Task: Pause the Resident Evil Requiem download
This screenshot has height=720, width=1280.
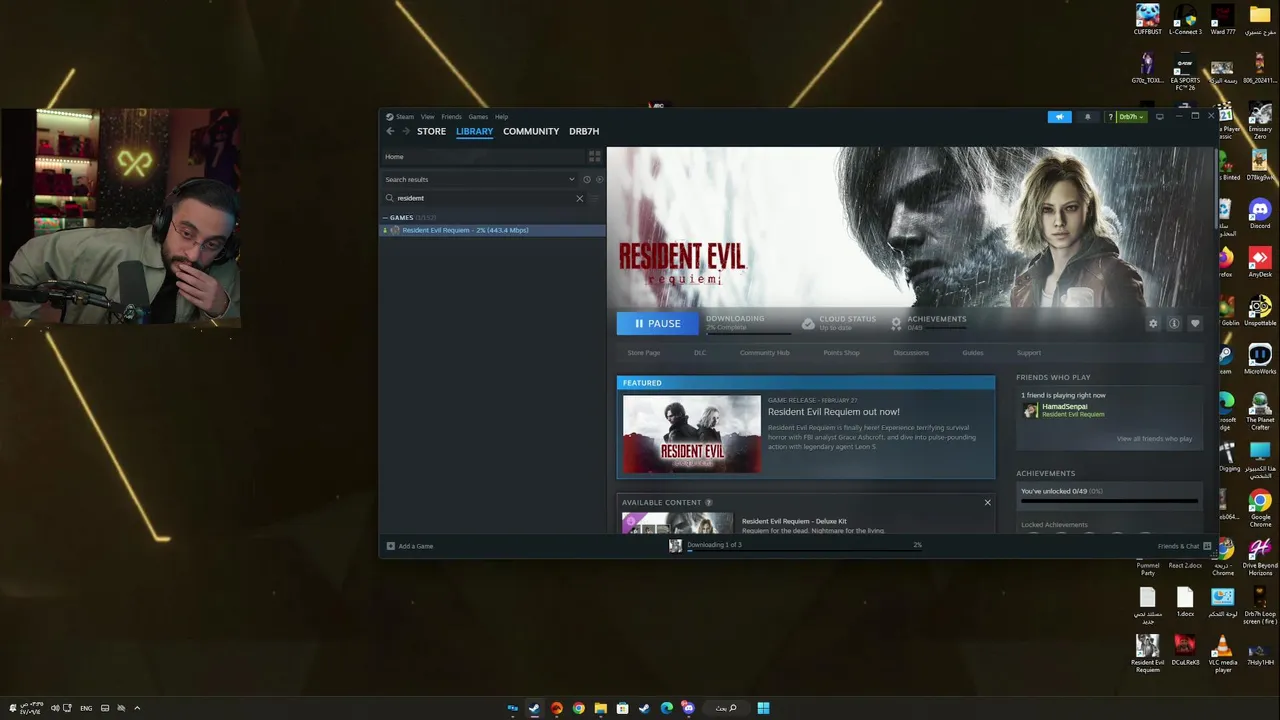Action: pyautogui.click(x=657, y=323)
